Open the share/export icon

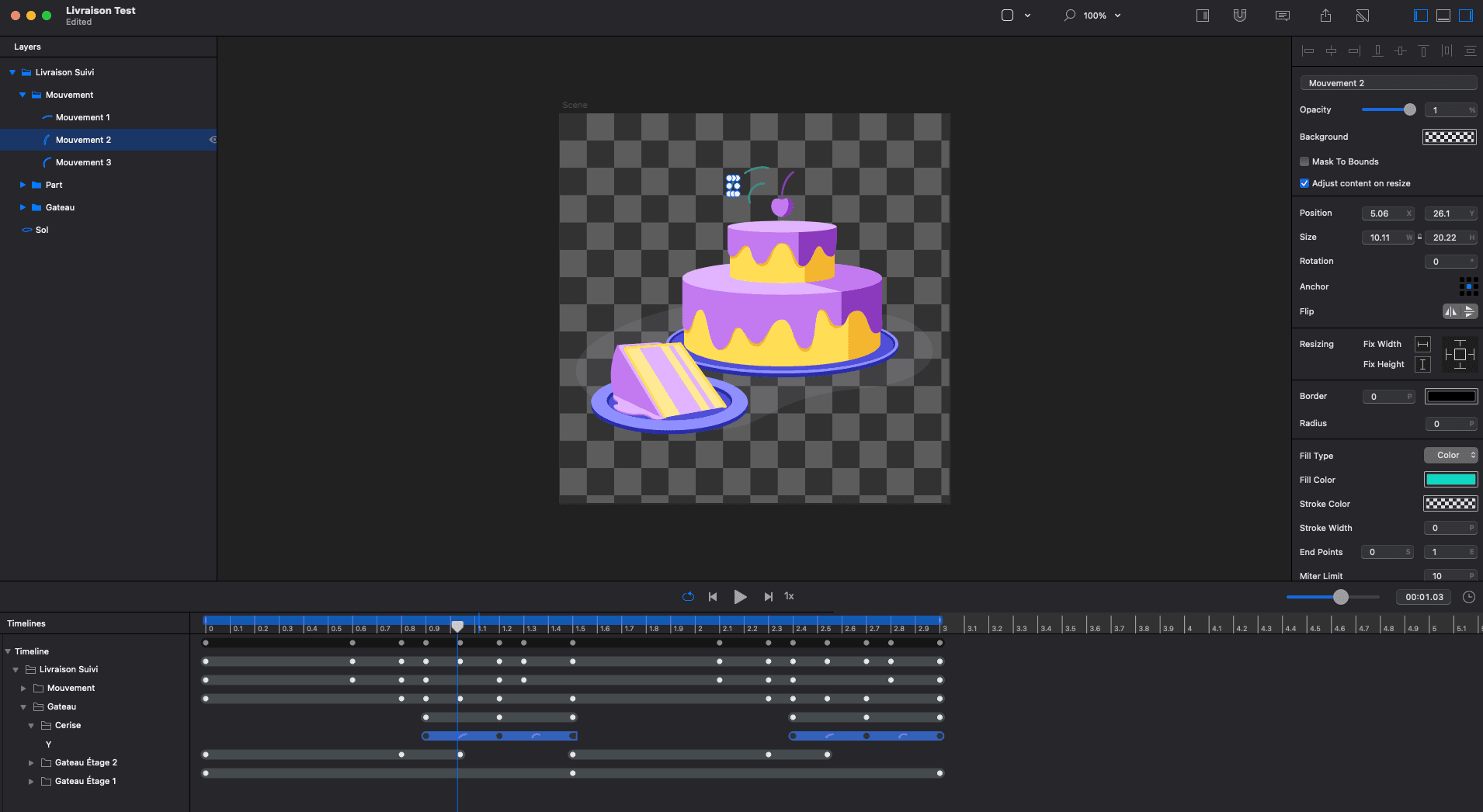(1325, 16)
